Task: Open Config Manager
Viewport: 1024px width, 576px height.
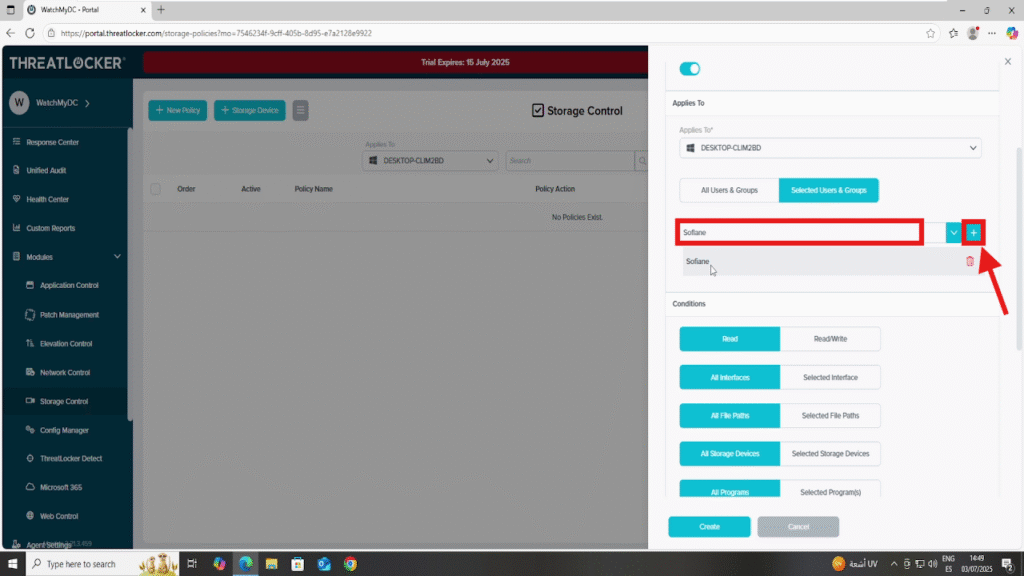Action: (x=64, y=430)
